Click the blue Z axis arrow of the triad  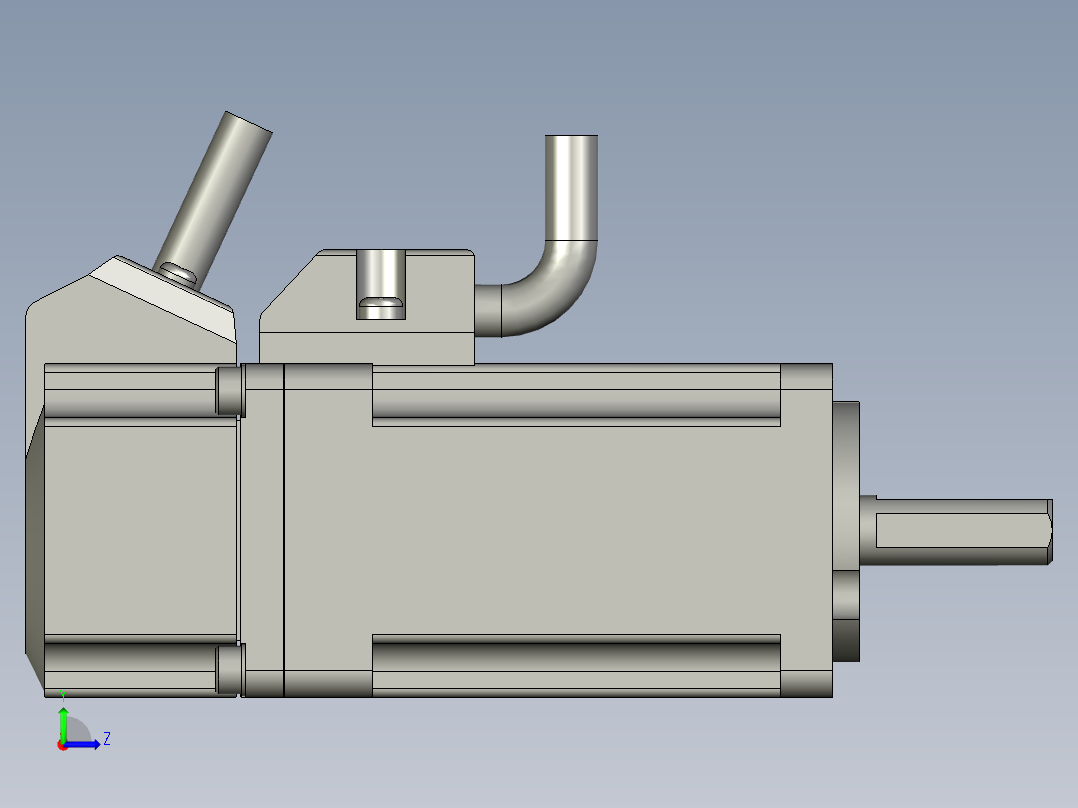[82, 744]
